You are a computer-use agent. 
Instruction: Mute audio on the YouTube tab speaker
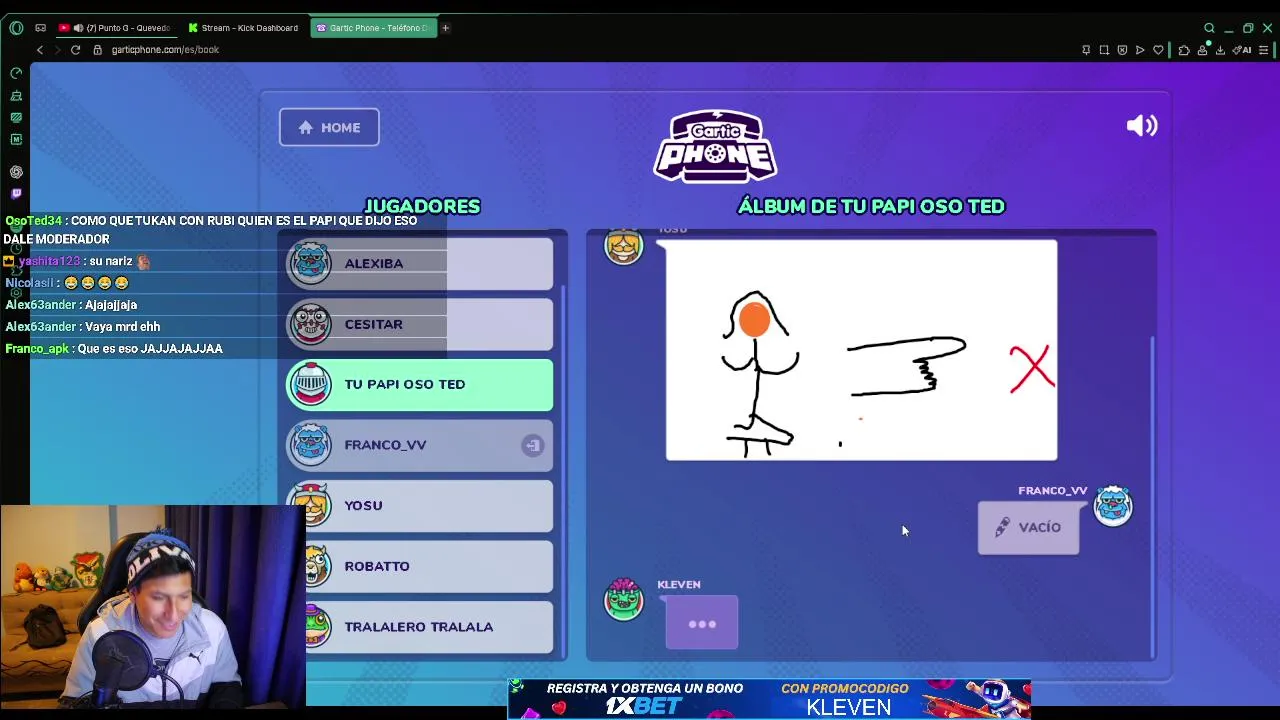click(x=79, y=28)
